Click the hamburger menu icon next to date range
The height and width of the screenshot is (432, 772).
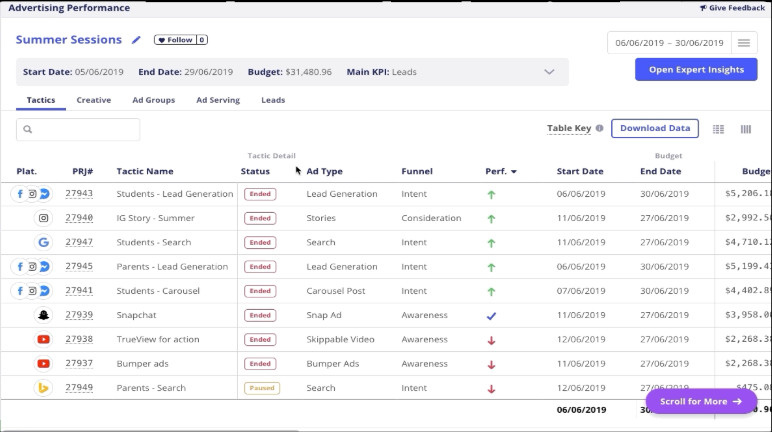[x=743, y=43]
